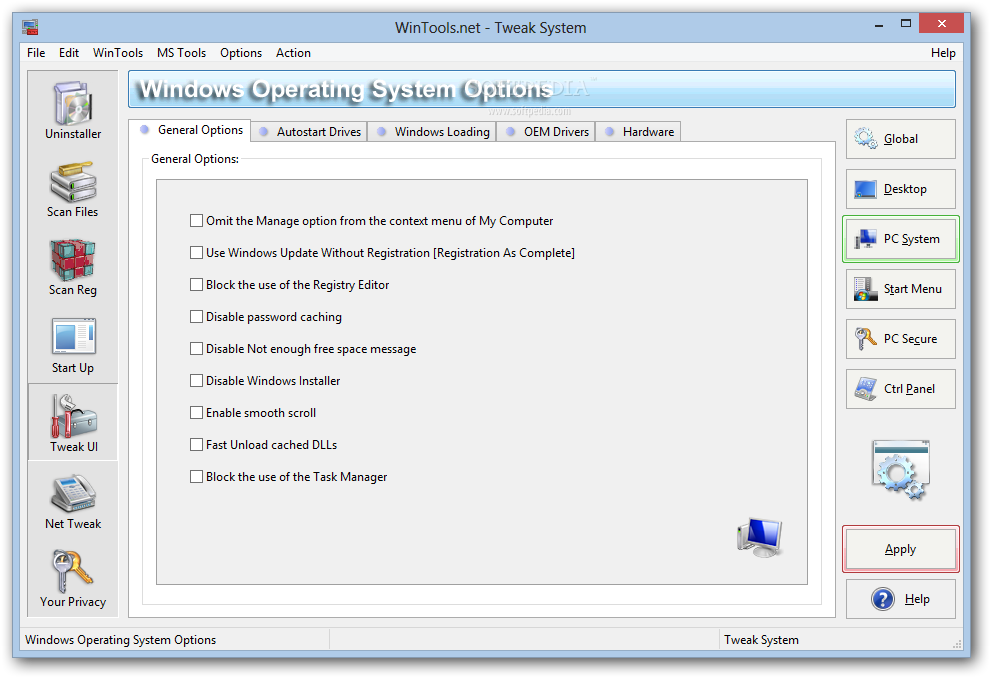
Task: Open Start Menu tweak section
Action: [901, 289]
